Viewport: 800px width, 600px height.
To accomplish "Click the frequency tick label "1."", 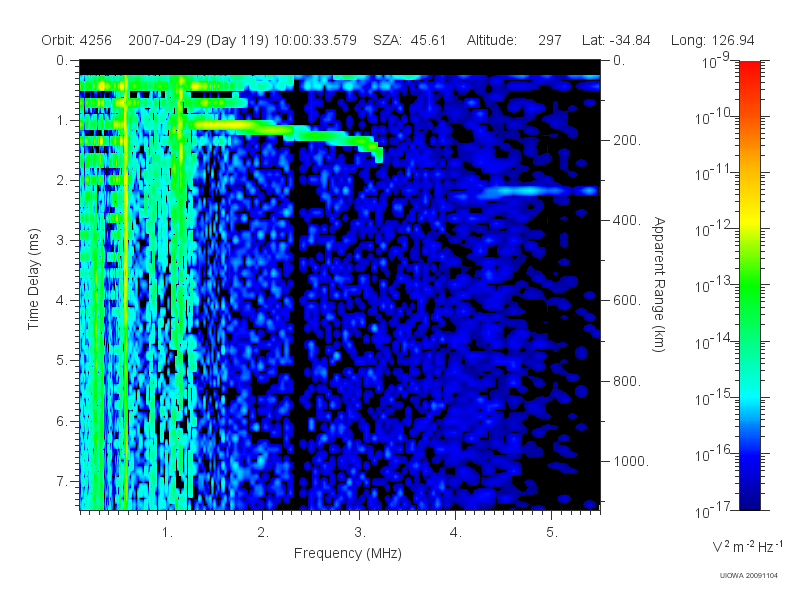I will (167, 533).
